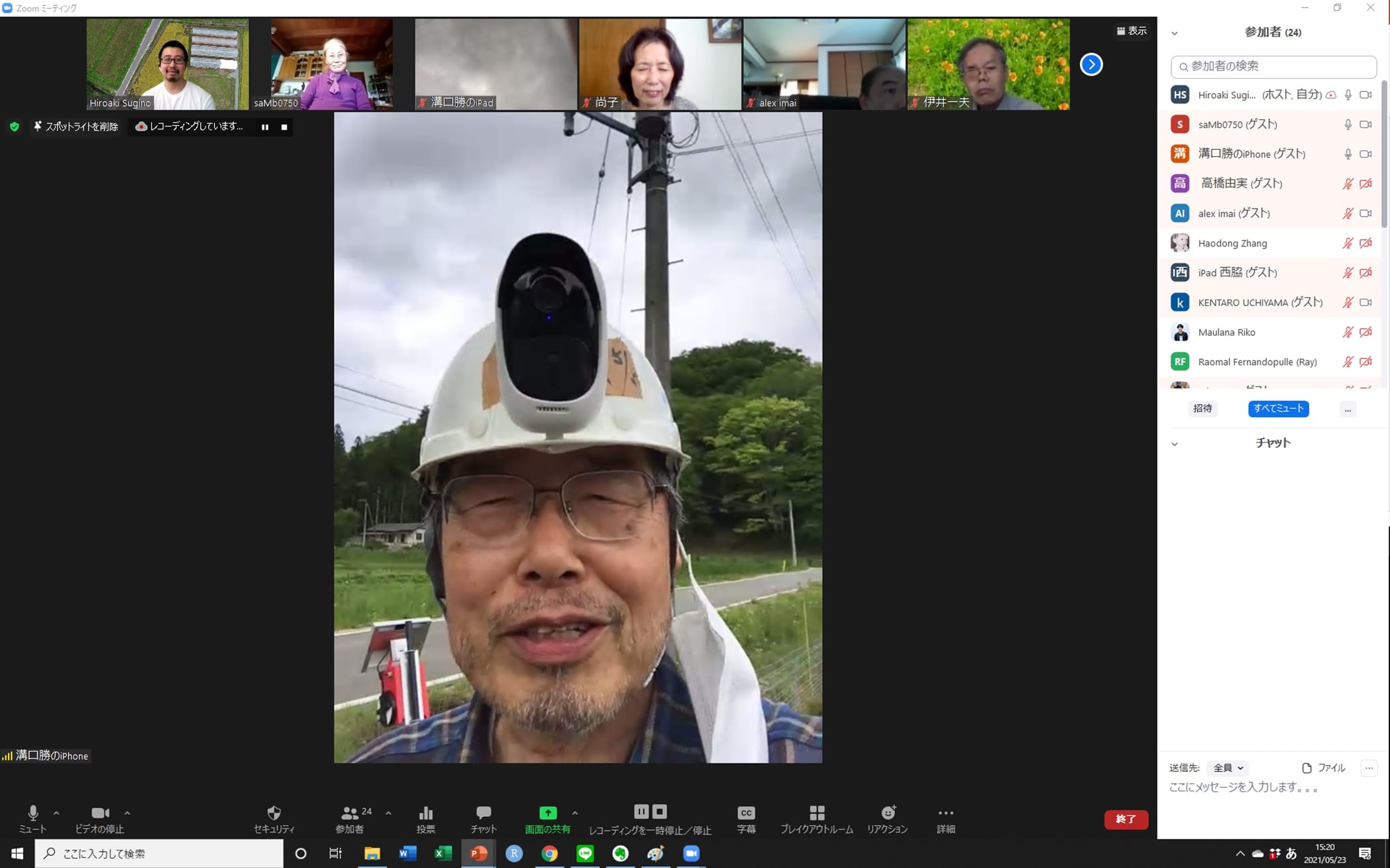Viewport: 1390px width, 868px height.
Task: Select Hiroaki Sugino video thumbnail
Action: (x=168, y=64)
